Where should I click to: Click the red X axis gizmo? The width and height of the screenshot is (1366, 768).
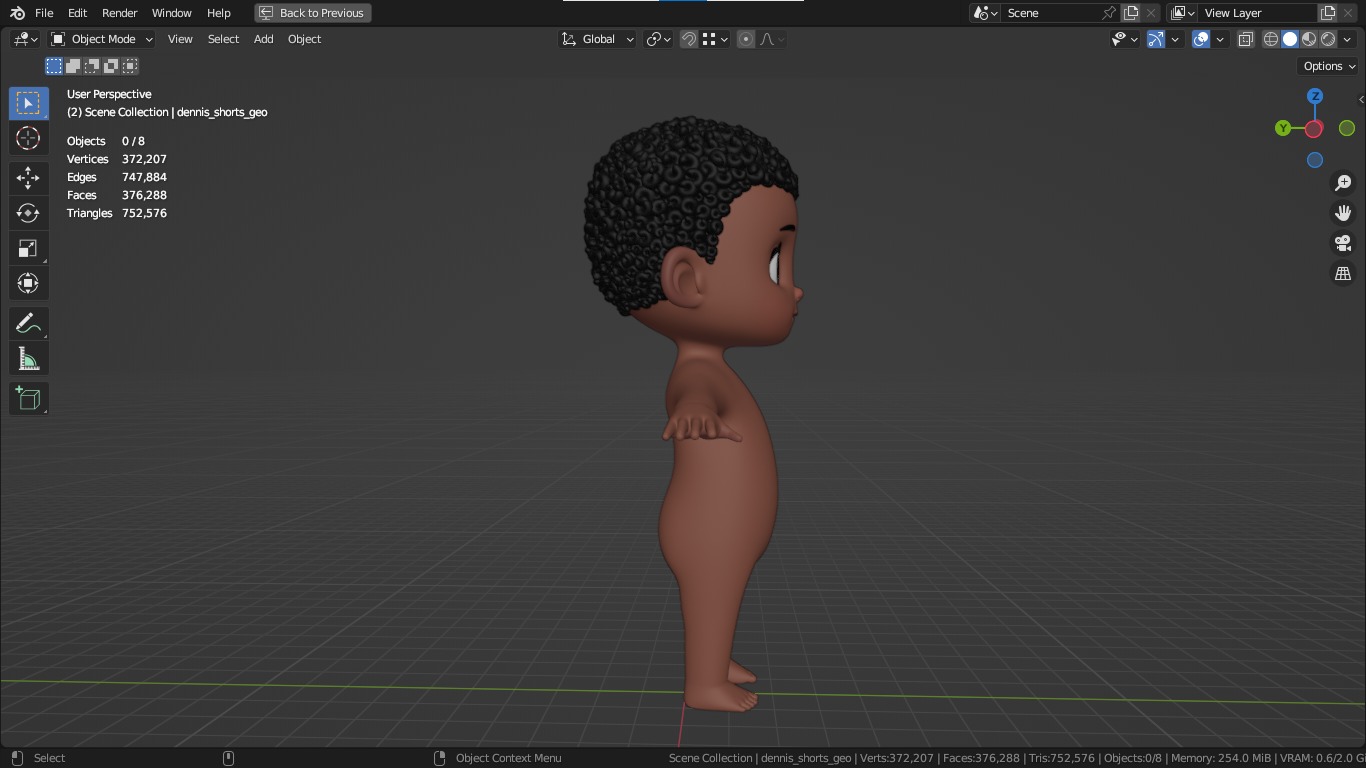(x=1314, y=129)
